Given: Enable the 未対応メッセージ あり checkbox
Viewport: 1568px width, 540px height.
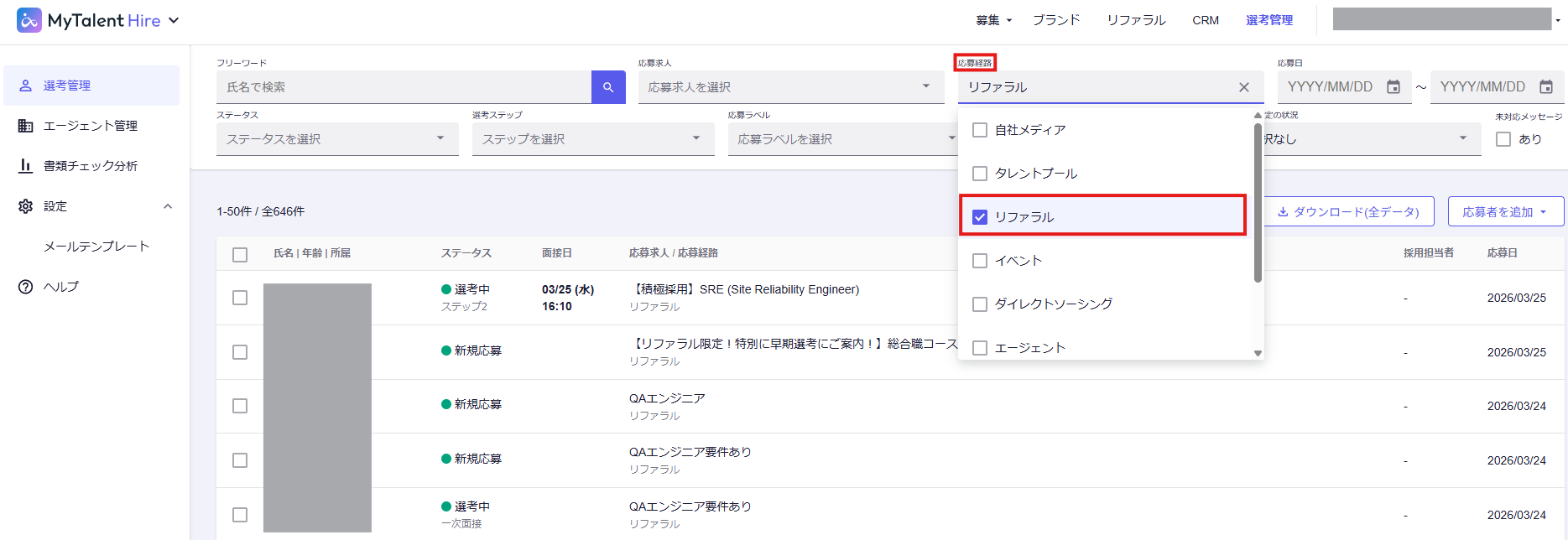Looking at the screenshot, I should click(x=1503, y=139).
